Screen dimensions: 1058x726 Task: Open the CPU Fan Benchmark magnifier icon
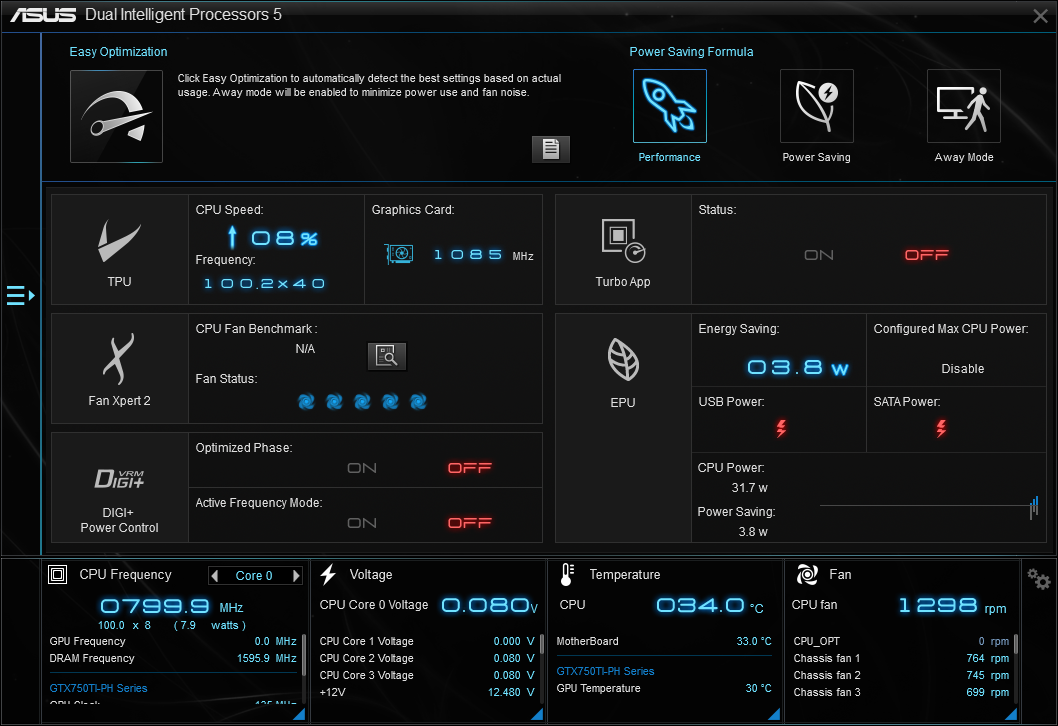387,356
